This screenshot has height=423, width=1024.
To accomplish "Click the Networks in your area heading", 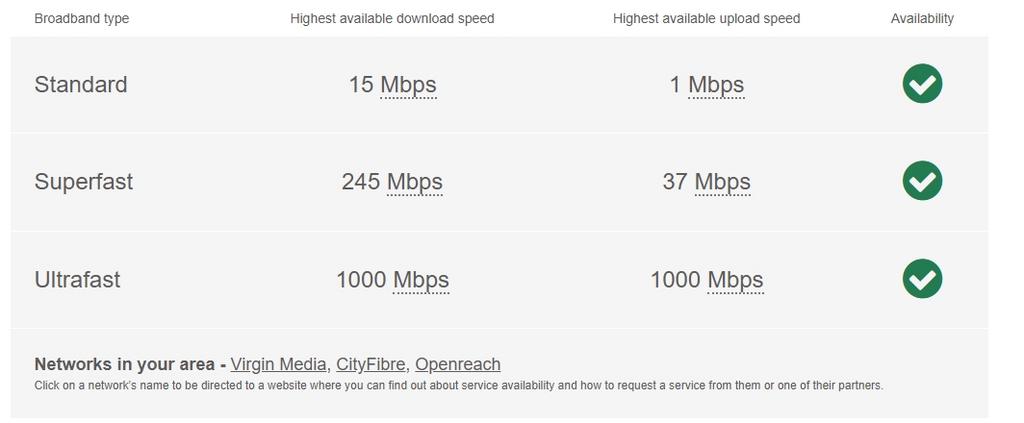I will [124, 365].
